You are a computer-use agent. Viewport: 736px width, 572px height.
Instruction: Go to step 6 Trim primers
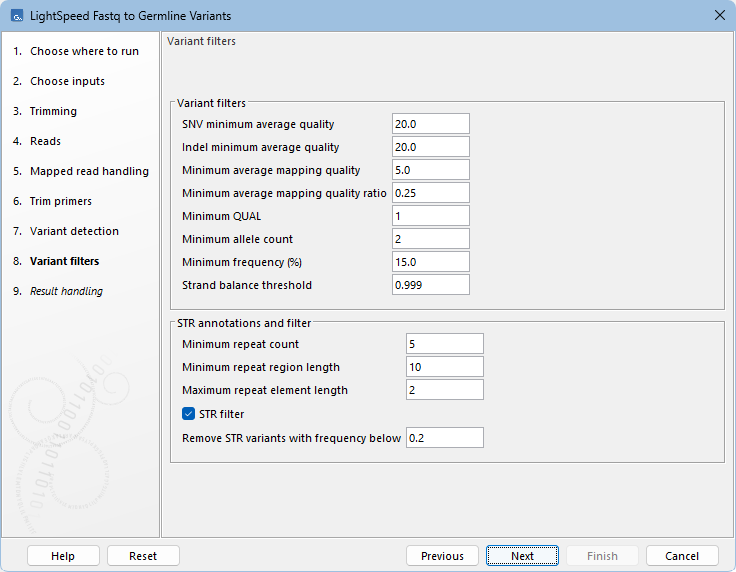[53, 201]
